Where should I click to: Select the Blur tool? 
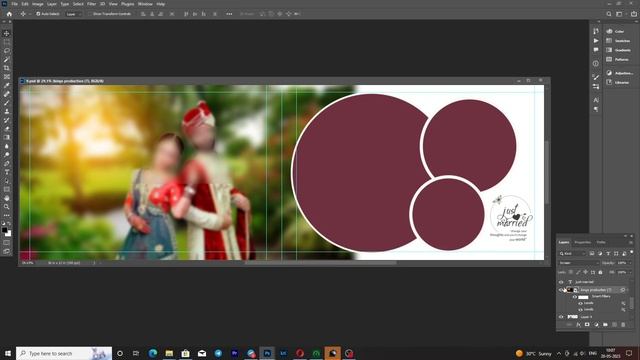[7, 146]
